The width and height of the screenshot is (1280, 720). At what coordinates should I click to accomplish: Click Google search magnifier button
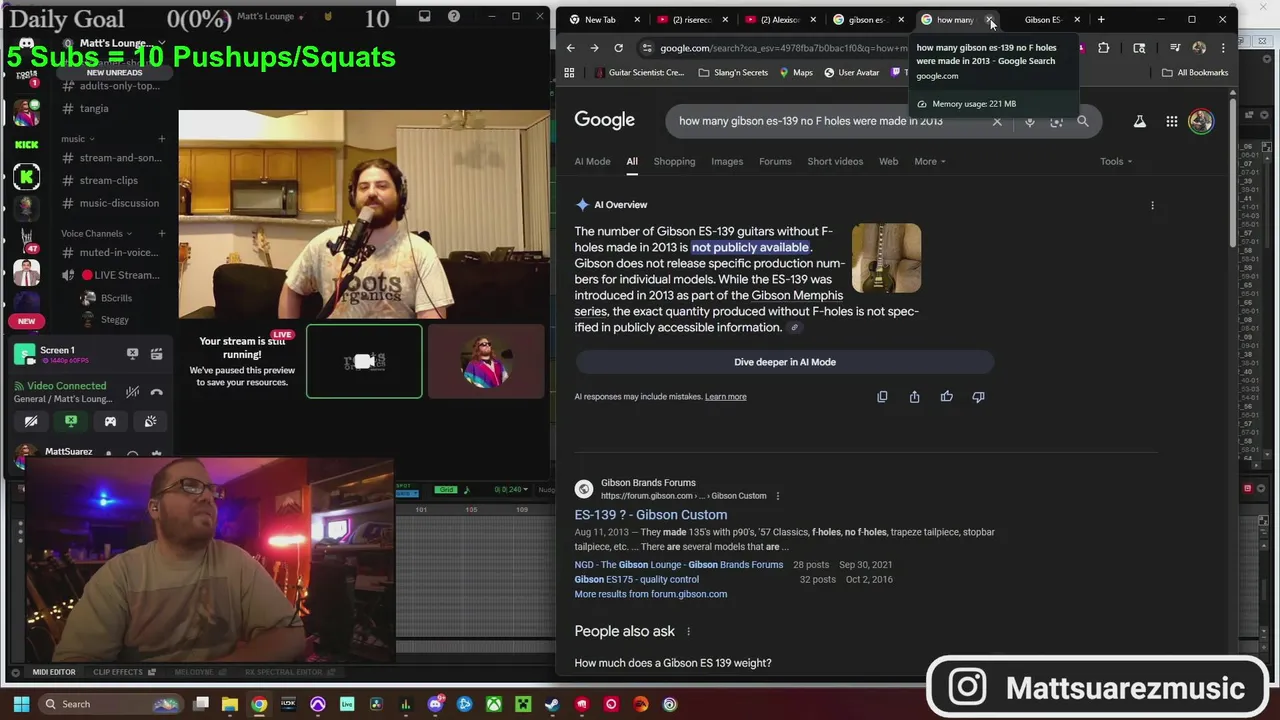coord(1083,121)
